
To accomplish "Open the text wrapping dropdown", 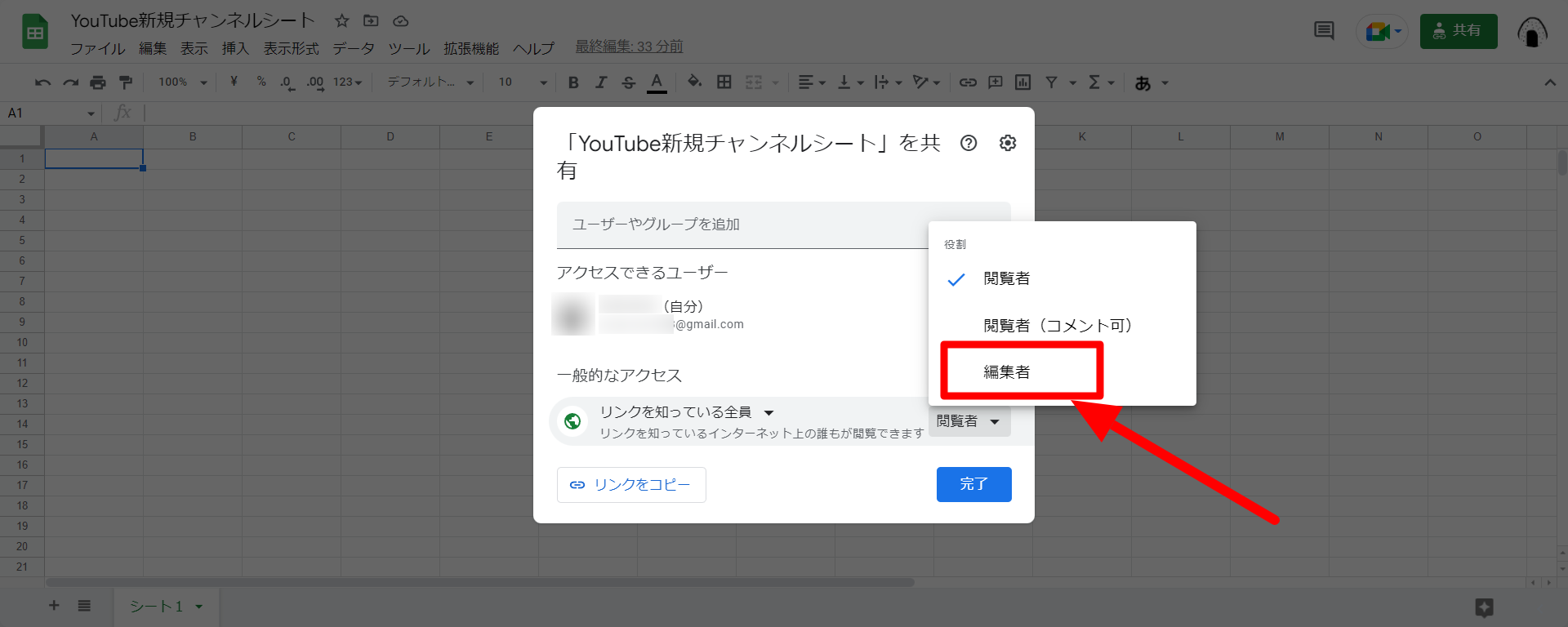I will click(888, 82).
